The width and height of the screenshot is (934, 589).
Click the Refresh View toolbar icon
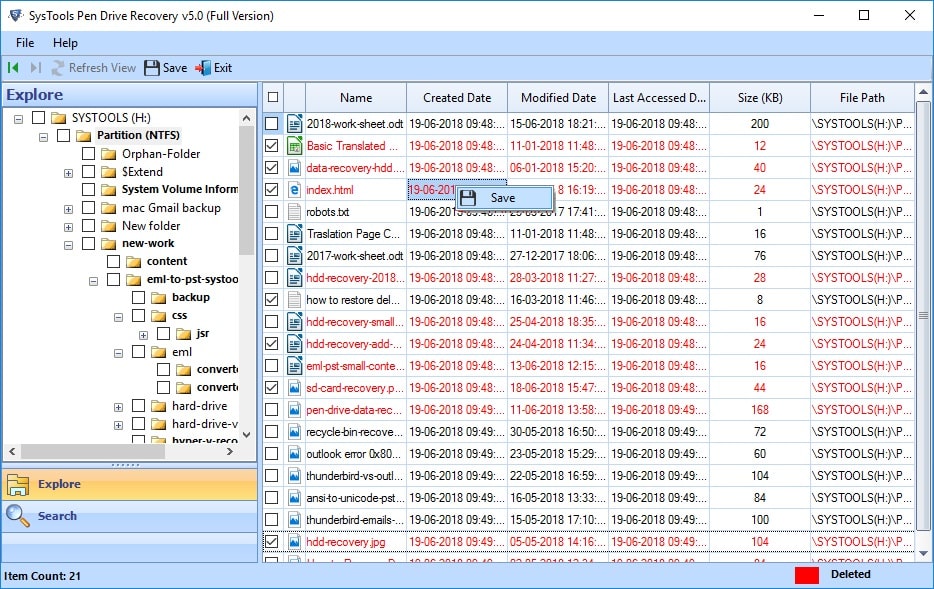tap(59, 68)
